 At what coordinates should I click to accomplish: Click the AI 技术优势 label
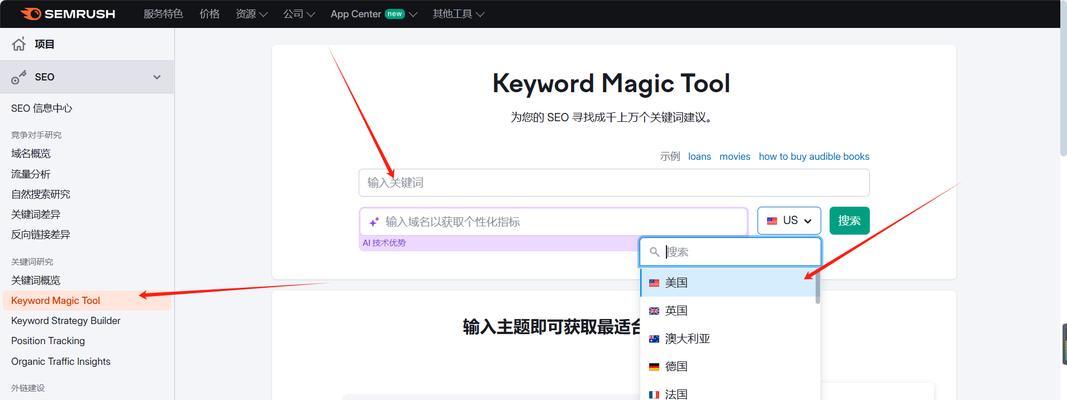tap(384, 243)
